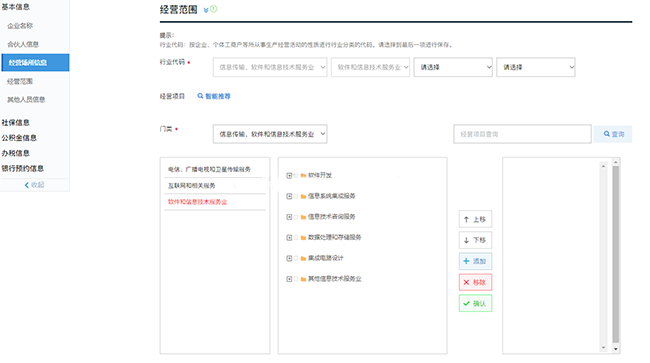The height and width of the screenshot is (363, 650).
Task: Click the folder icon for 信息技术咨询服务
Action: point(303,217)
